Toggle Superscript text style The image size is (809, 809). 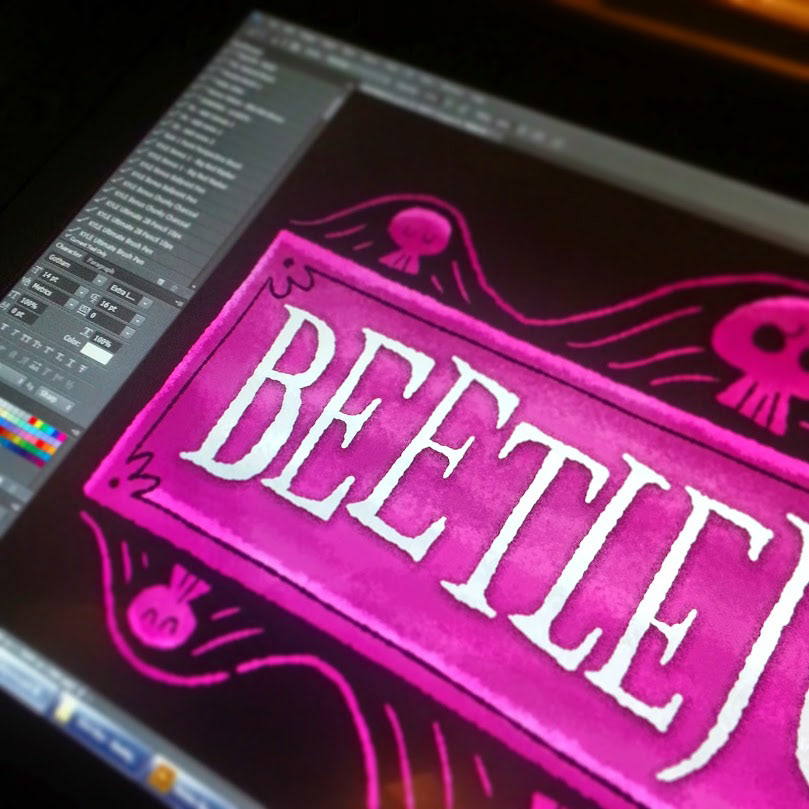48,350
